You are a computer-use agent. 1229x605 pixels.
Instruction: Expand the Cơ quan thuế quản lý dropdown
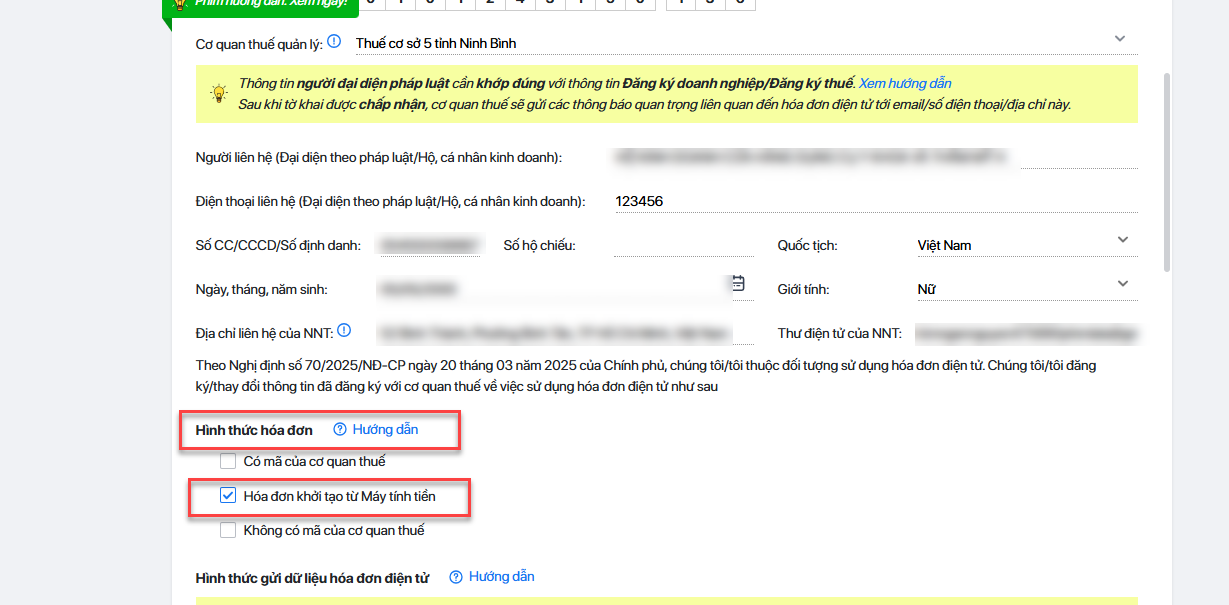[1119, 39]
